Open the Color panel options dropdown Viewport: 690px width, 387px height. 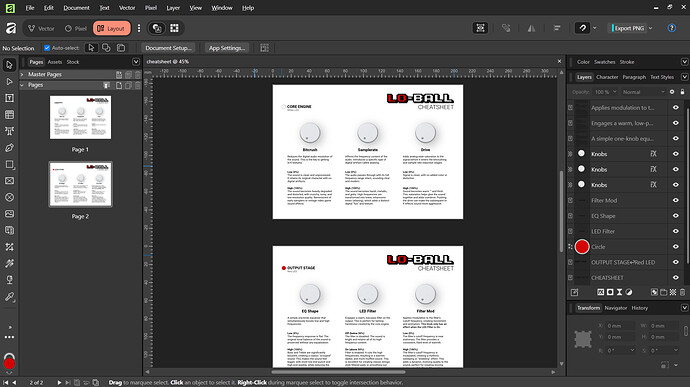point(684,62)
